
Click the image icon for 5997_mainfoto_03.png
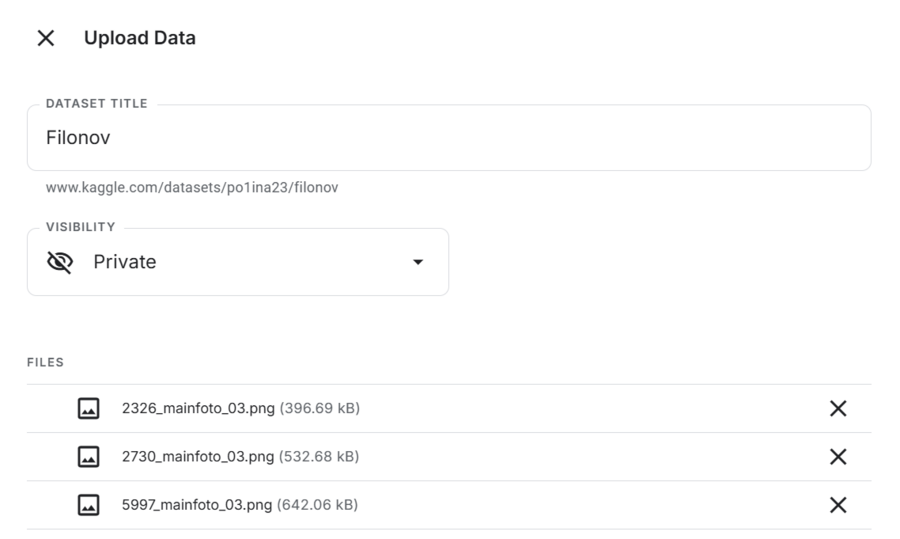(x=89, y=505)
